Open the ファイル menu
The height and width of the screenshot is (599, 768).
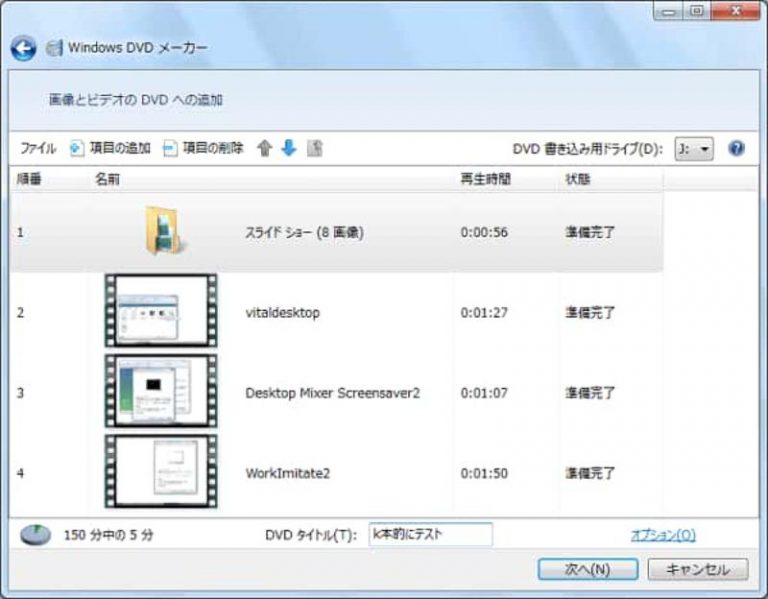click(38, 148)
